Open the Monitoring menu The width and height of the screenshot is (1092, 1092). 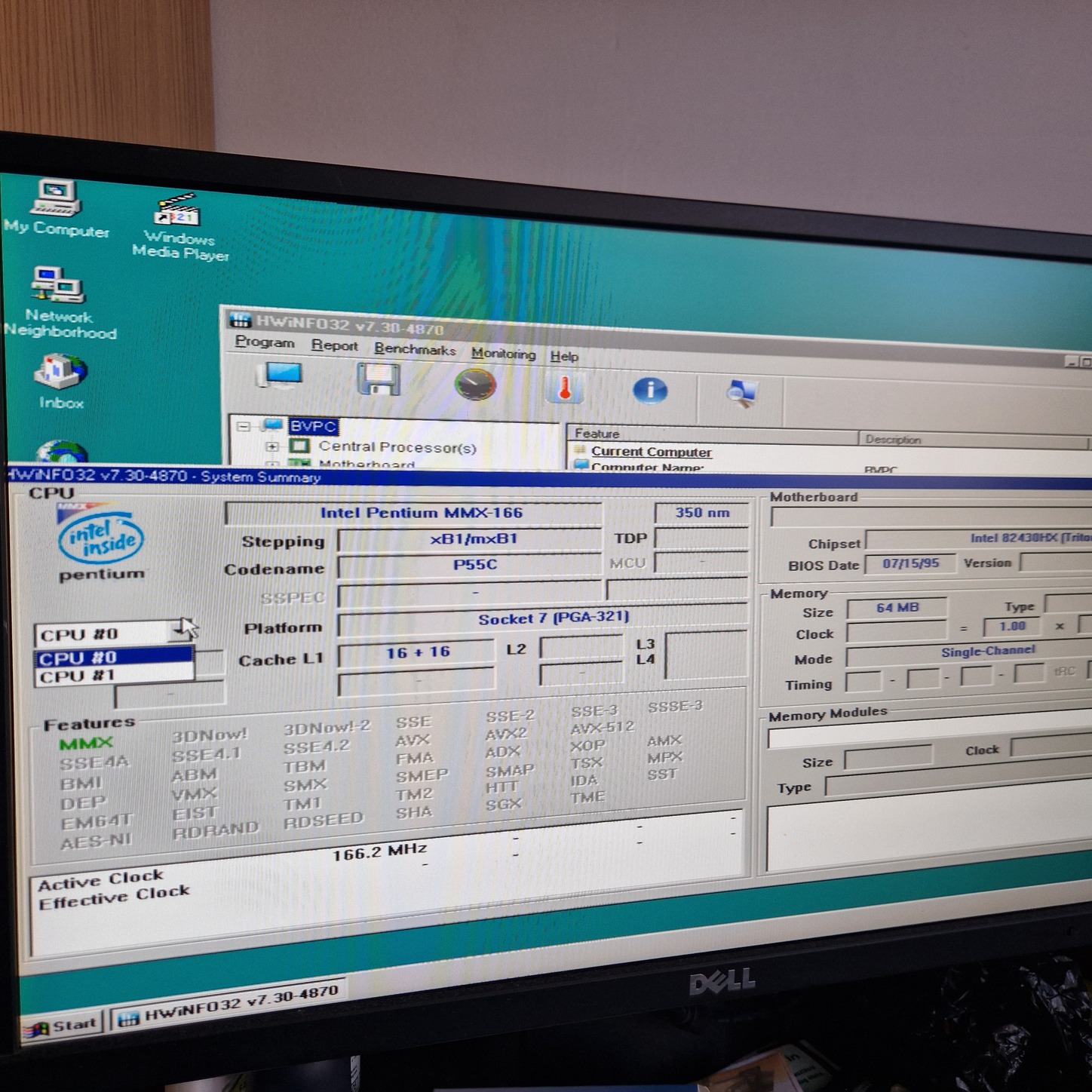503,353
